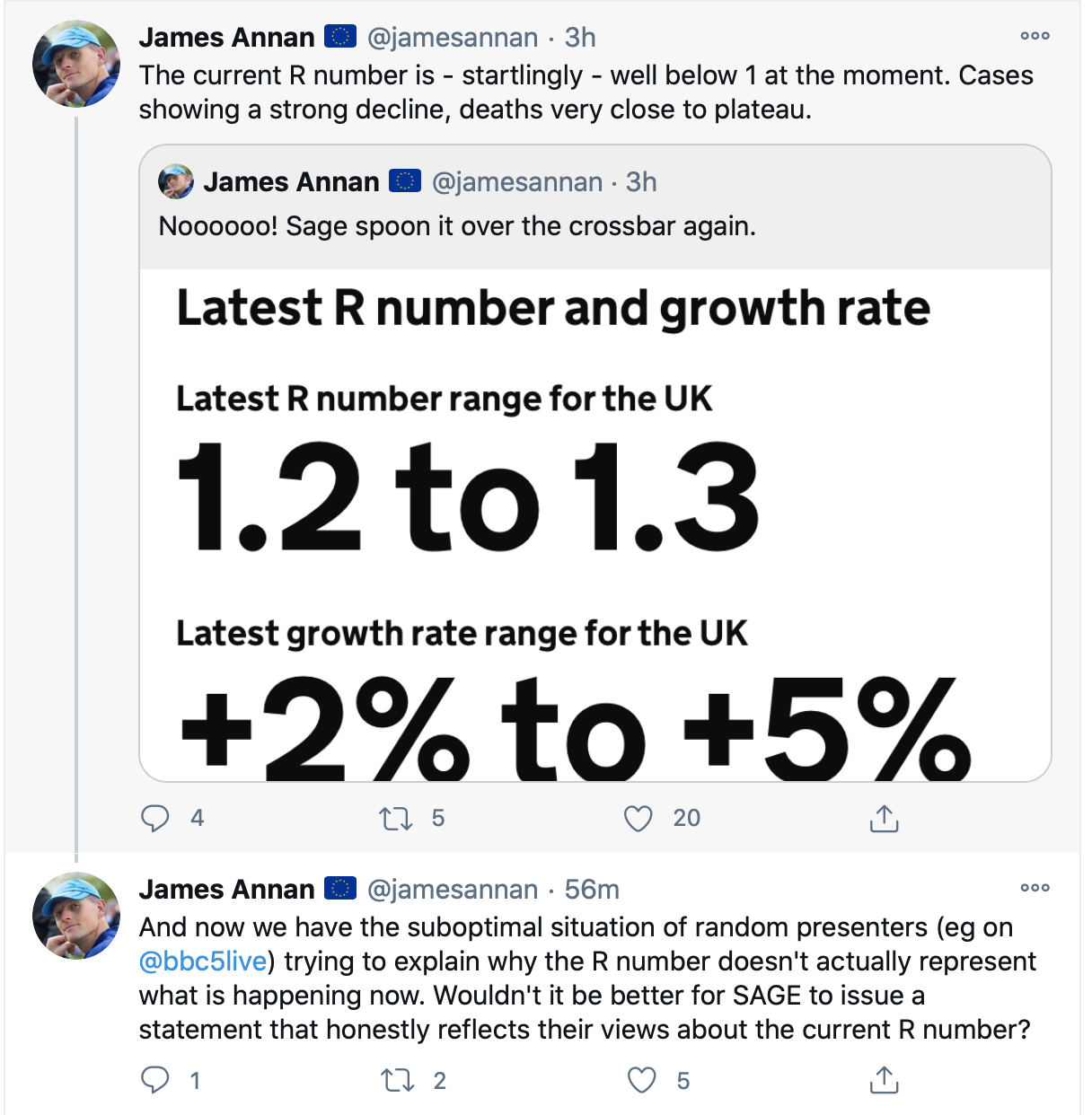Share the first tweet via share icon
This screenshot has height=1115, width=1092.
(x=884, y=818)
